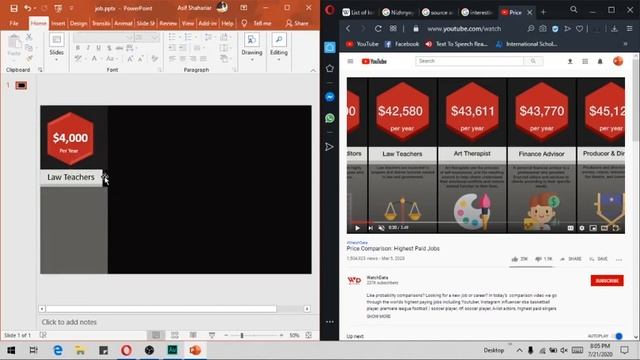Open WhatsApp in Opera sidebar
Image resolution: width=640 pixels, height=360 pixels.
330,118
